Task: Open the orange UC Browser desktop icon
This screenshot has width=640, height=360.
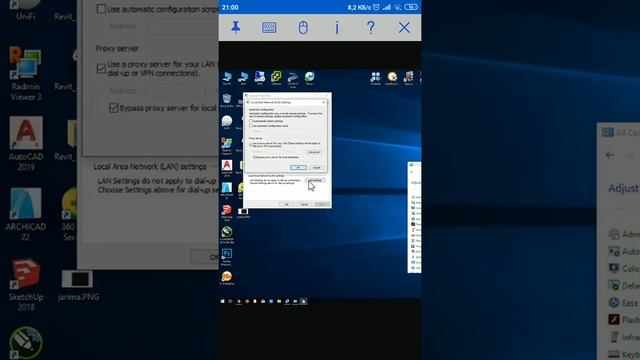Action: [227, 278]
